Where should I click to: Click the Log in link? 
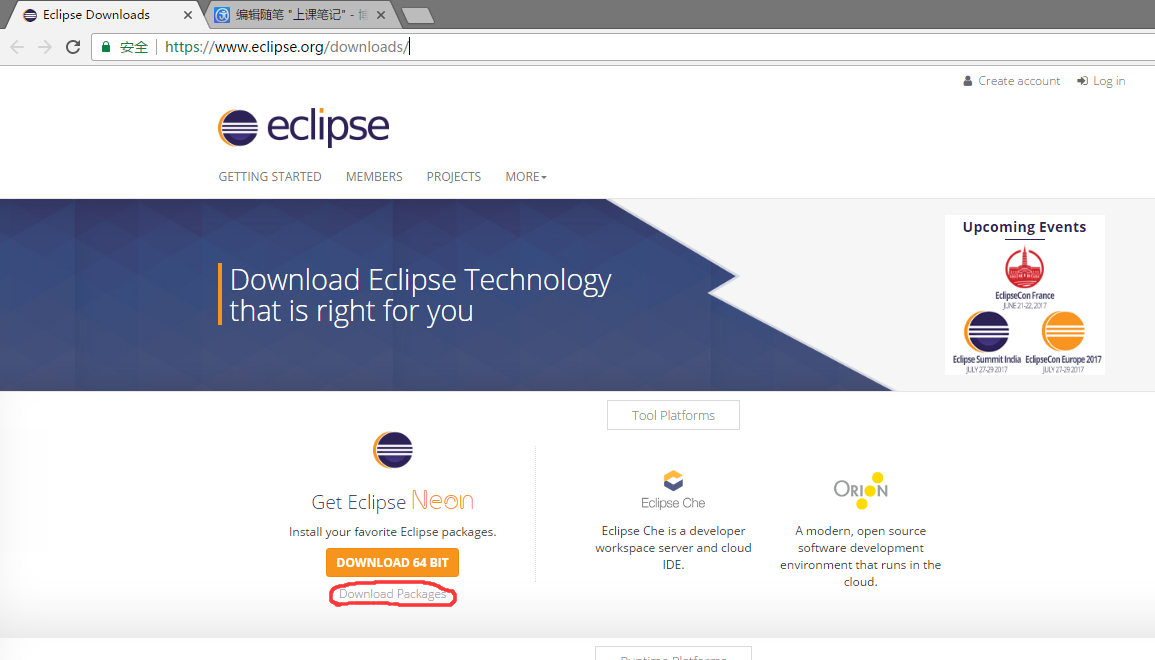click(x=1109, y=81)
